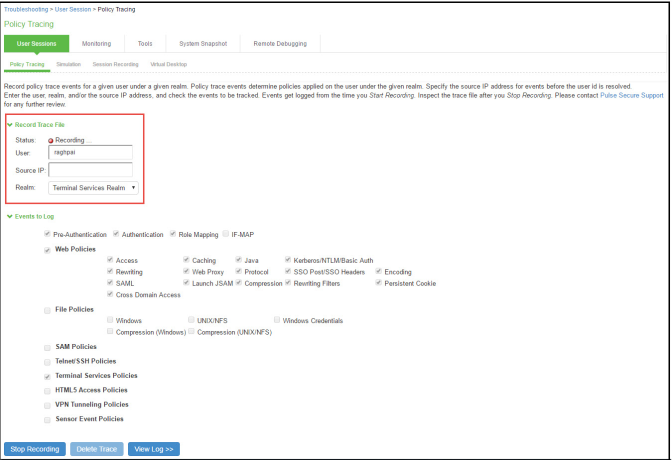Check the Compression (Windows) checkbox
The height and width of the screenshot is (460, 672).
(110, 331)
